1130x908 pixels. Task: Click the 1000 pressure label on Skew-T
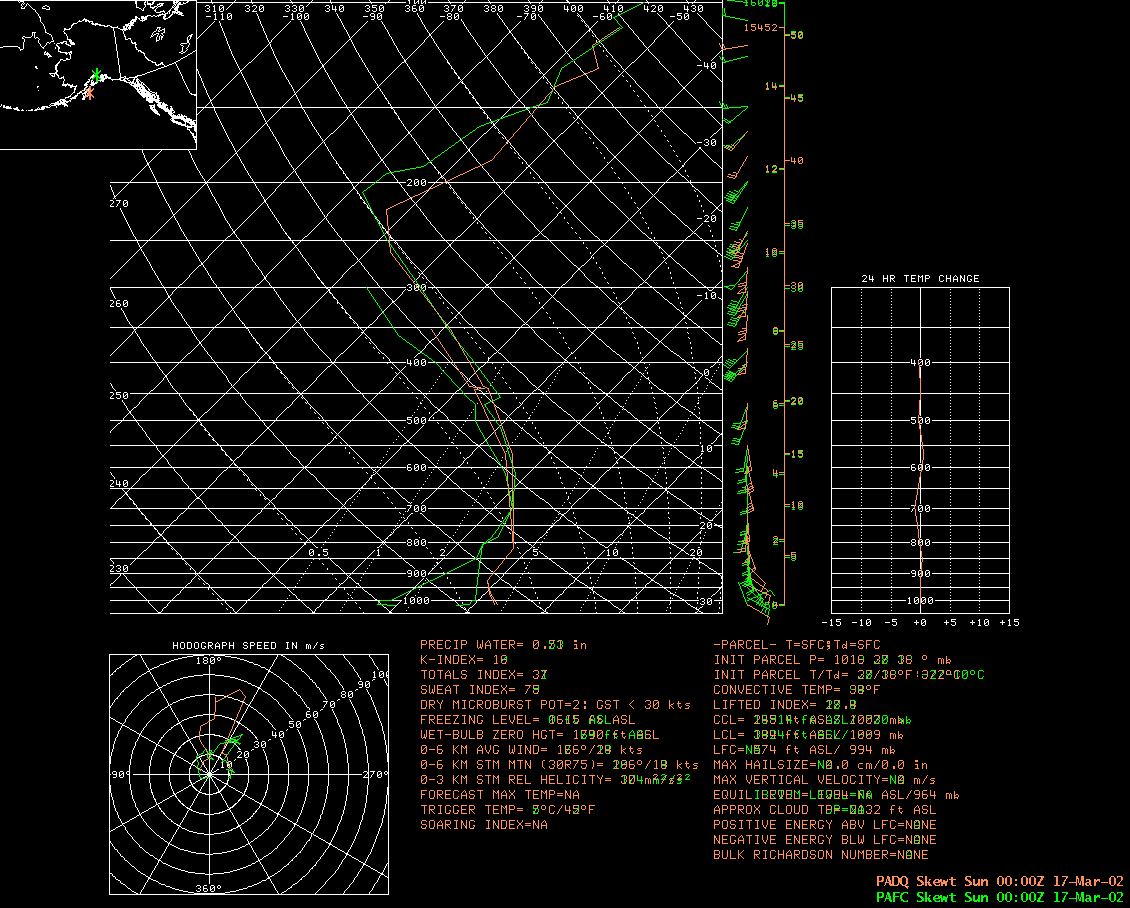416,600
